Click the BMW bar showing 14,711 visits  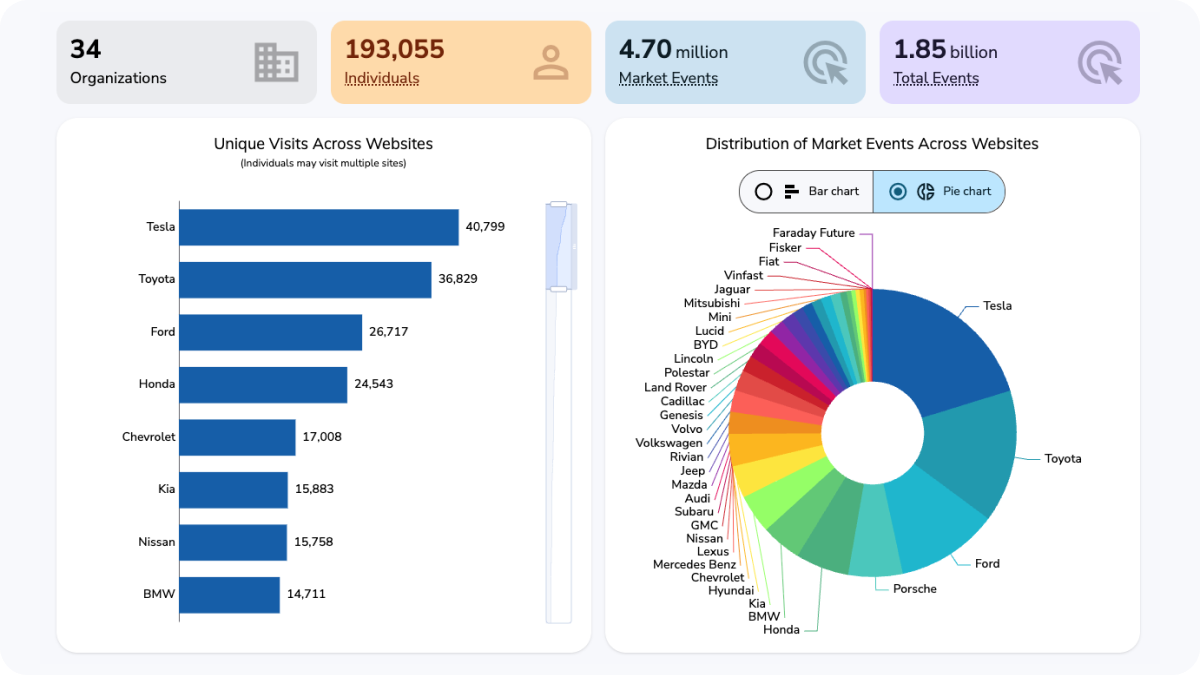coord(229,594)
